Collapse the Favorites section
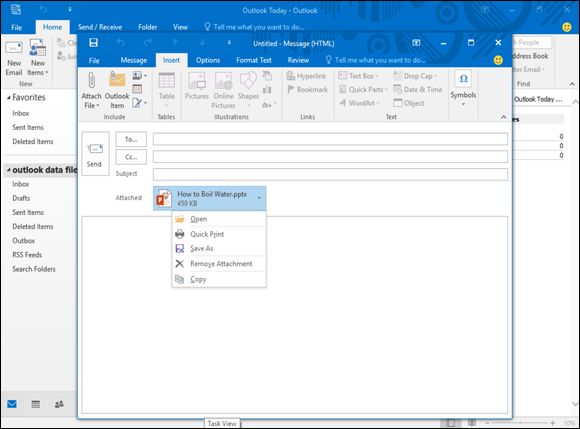The width and height of the screenshot is (580, 429). [9, 98]
